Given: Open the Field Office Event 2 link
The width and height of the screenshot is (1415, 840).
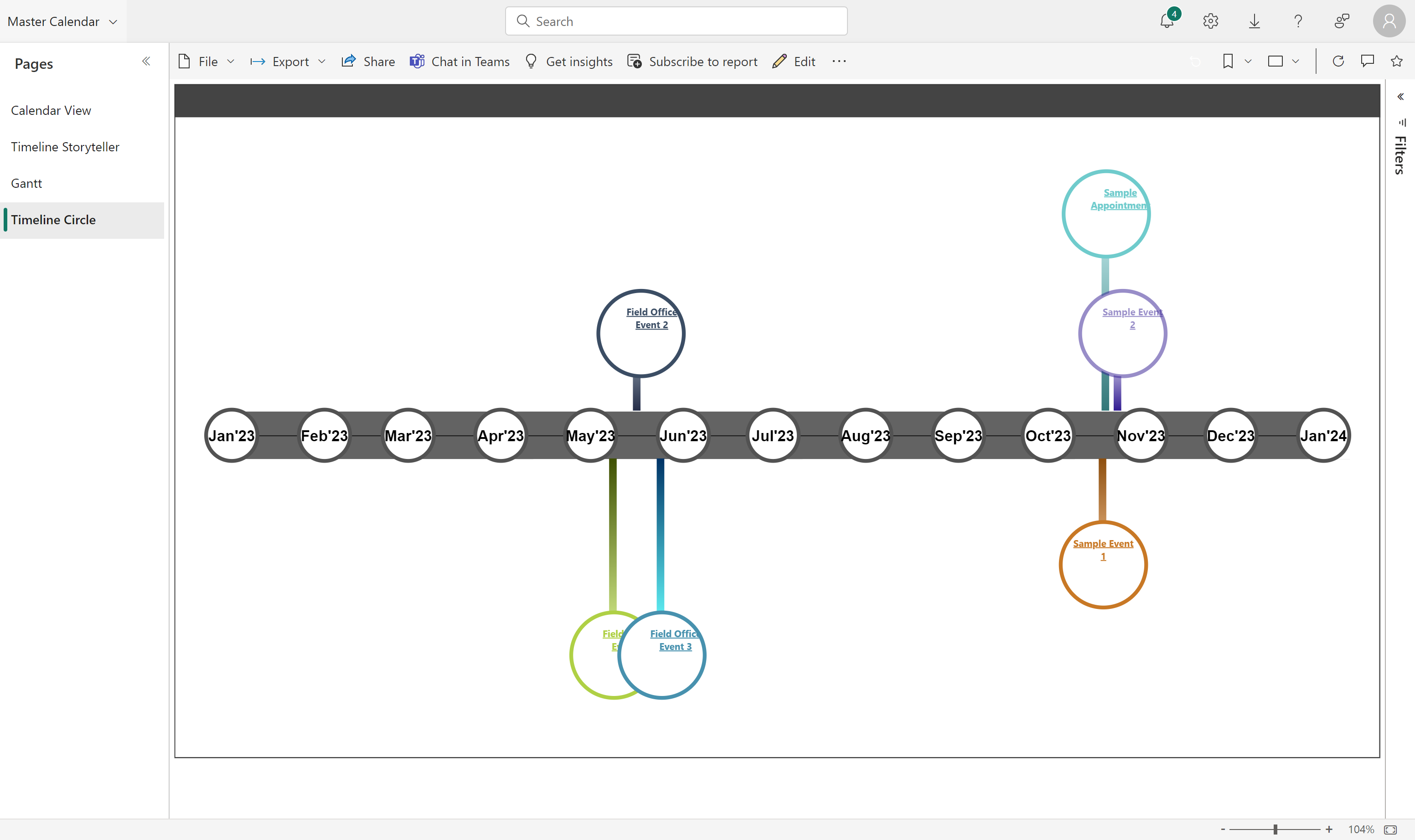Looking at the screenshot, I should (651, 318).
